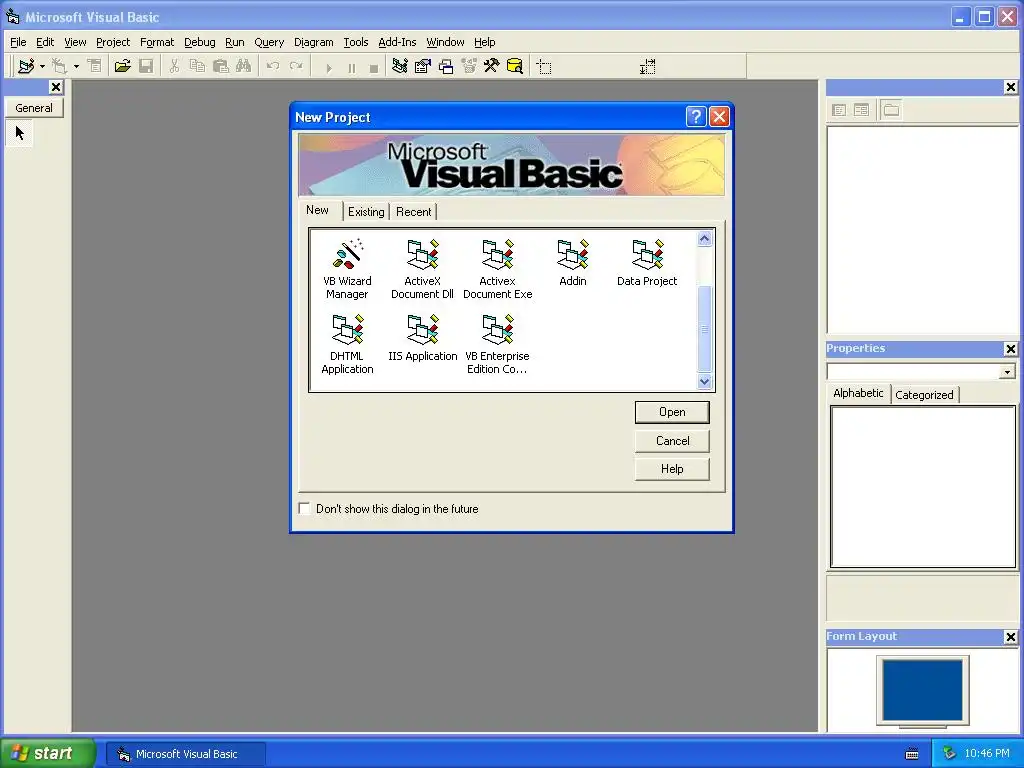This screenshot has width=1024, height=768.
Task: Select the ActiveX Document Dll project type
Action: (x=422, y=269)
